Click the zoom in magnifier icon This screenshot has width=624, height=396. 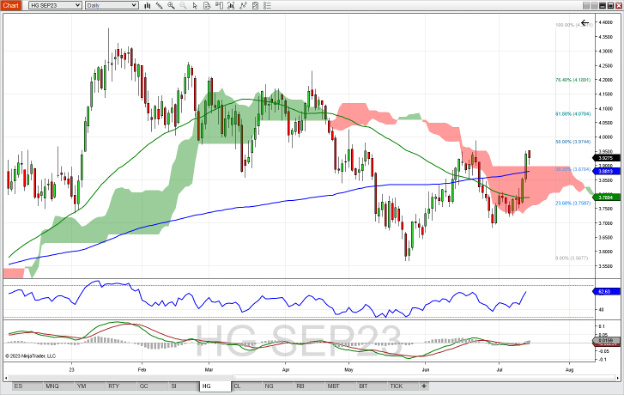coord(171,6)
